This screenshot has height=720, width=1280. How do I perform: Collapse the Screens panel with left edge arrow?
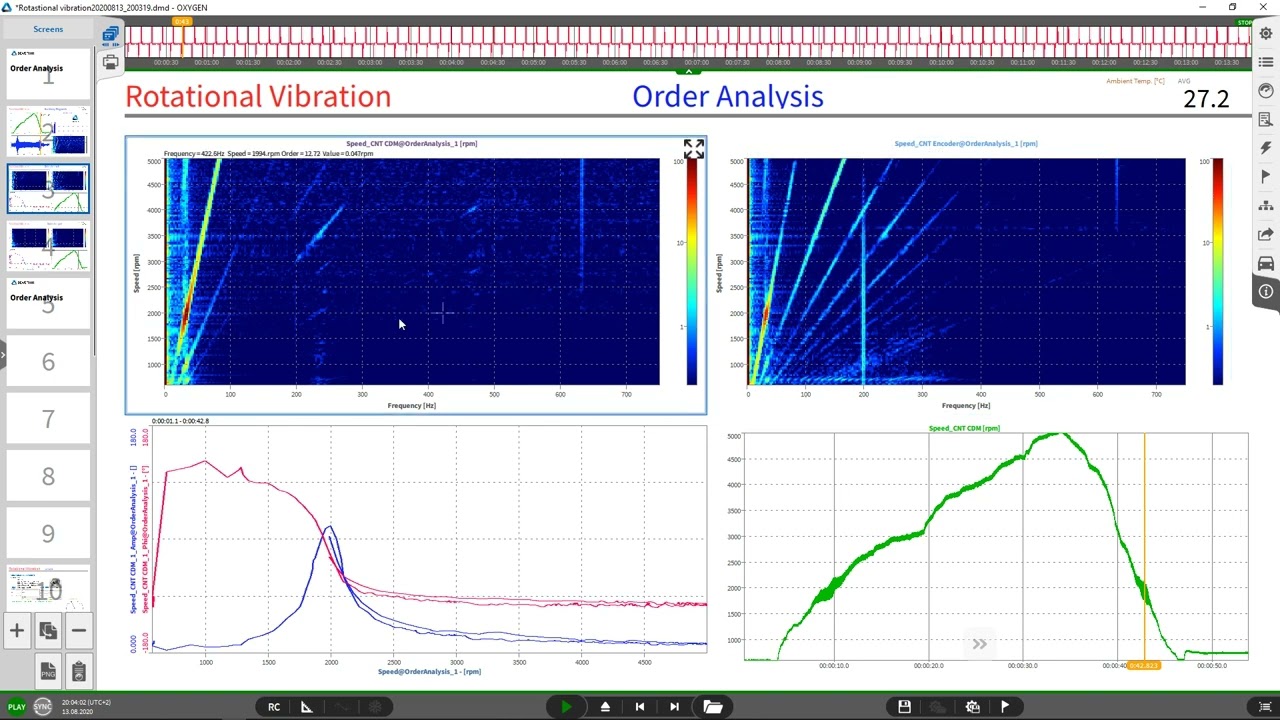click(3, 354)
